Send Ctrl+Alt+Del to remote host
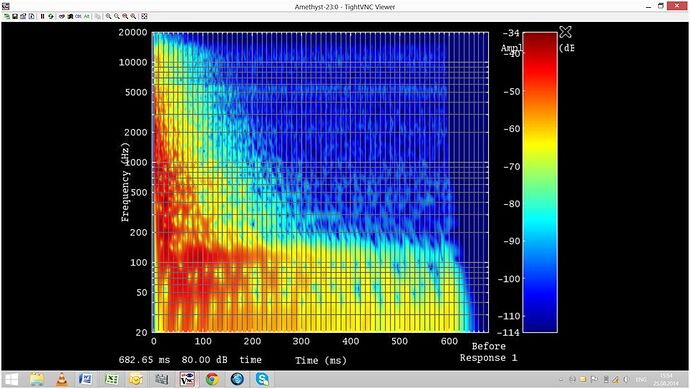690x389 pixels. pyautogui.click(x=62, y=16)
